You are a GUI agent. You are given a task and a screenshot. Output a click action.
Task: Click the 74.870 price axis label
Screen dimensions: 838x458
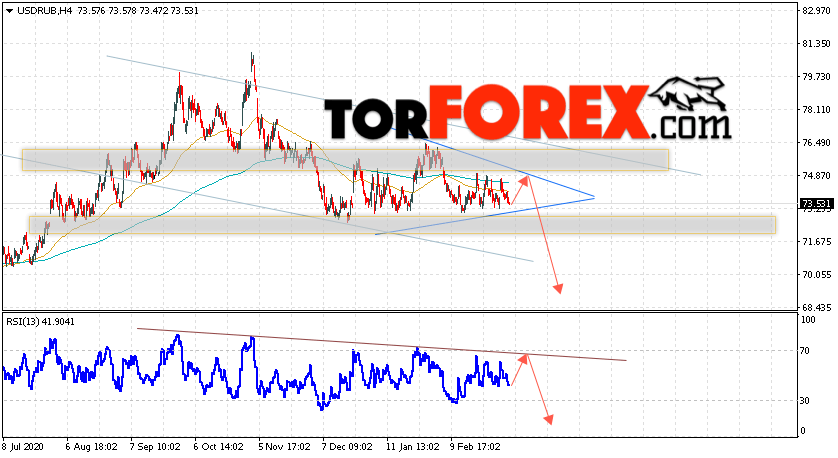[x=817, y=176]
